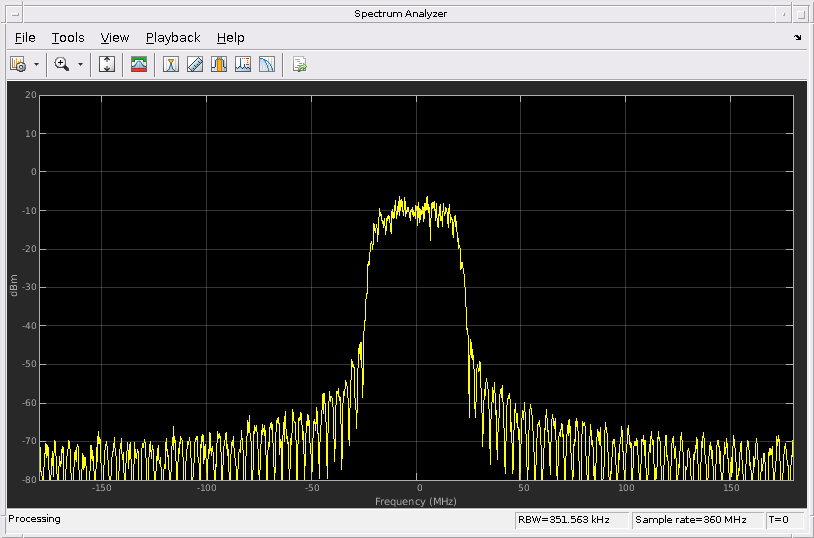The image size is (814, 538).
Task: Expand the spectrum settings dropdown arrow
Action: (37, 64)
